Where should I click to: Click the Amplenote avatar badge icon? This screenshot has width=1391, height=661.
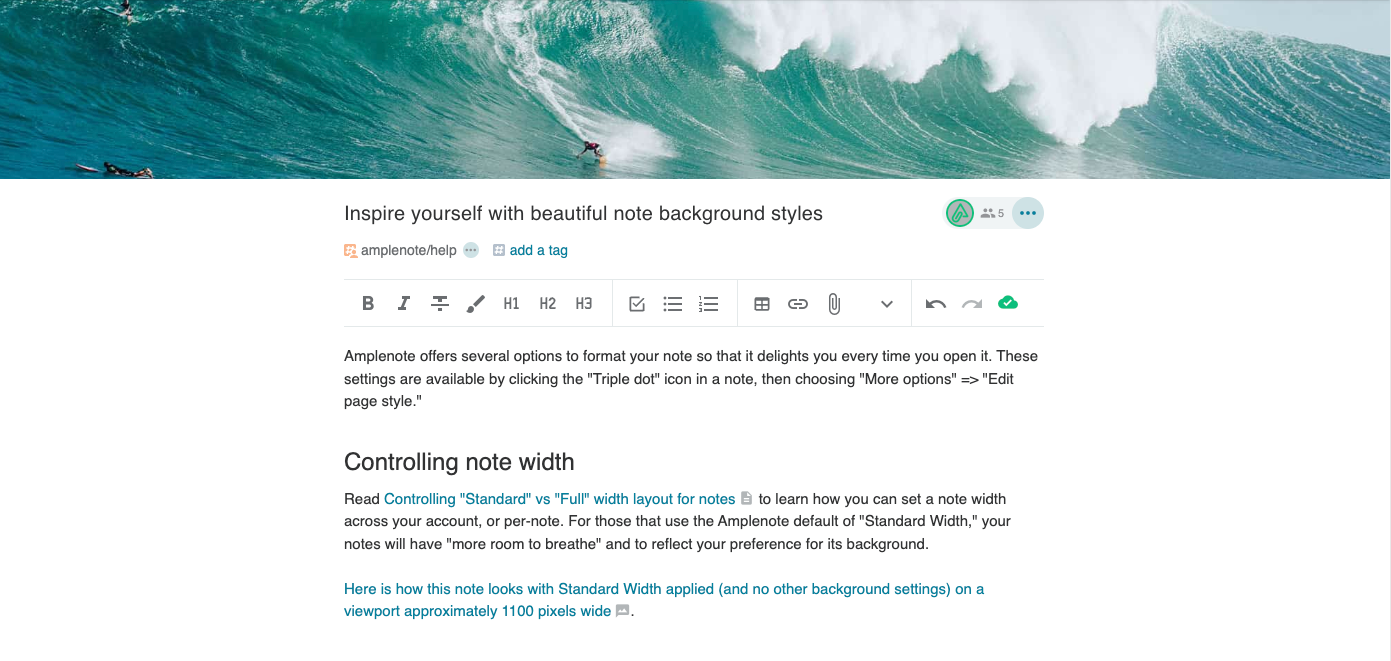[x=960, y=213]
